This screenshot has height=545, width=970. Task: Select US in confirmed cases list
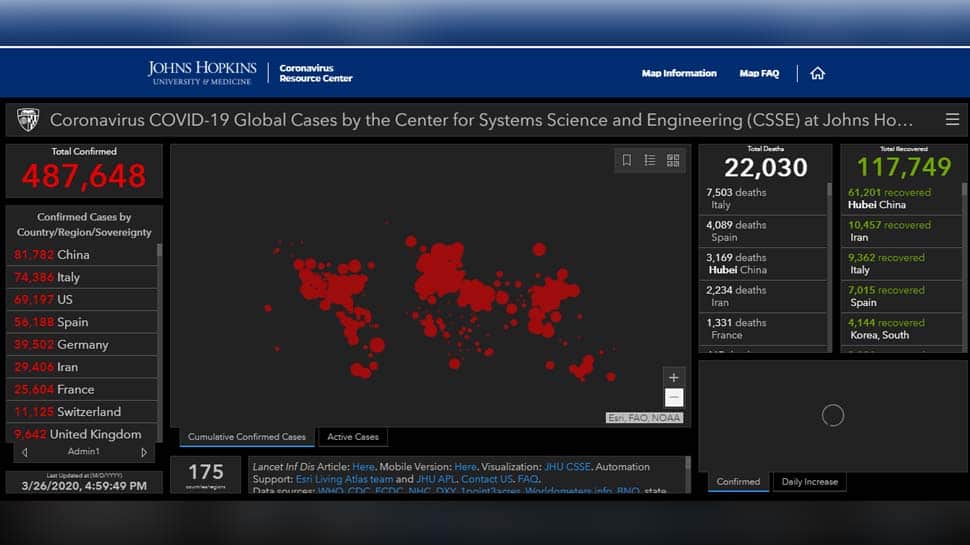coord(81,299)
